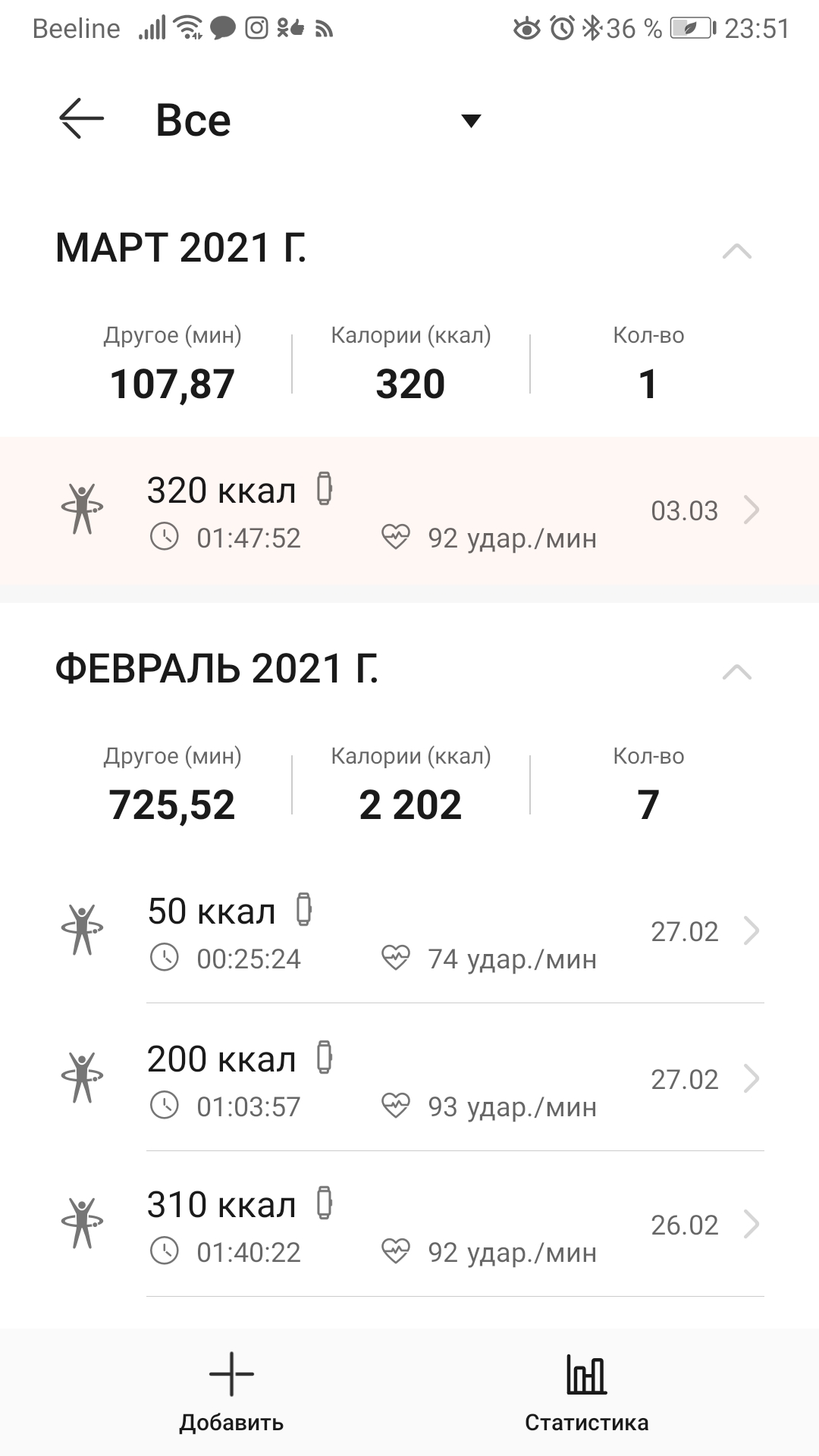Tap the band device icon beside 200 ккал
This screenshot has height=1456, width=819.
[325, 1057]
